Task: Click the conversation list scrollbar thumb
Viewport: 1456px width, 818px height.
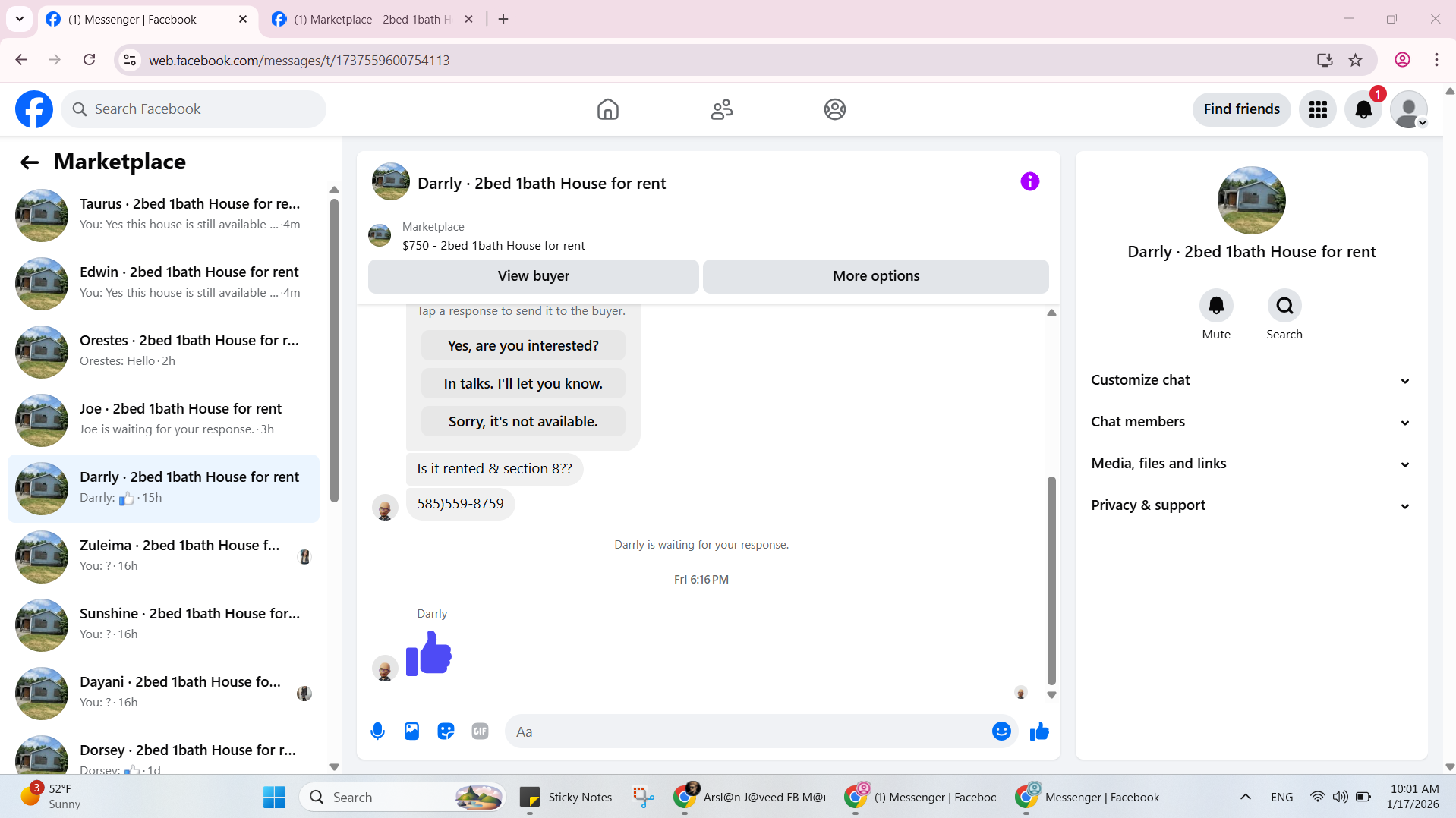Action: tap(334, 350)
